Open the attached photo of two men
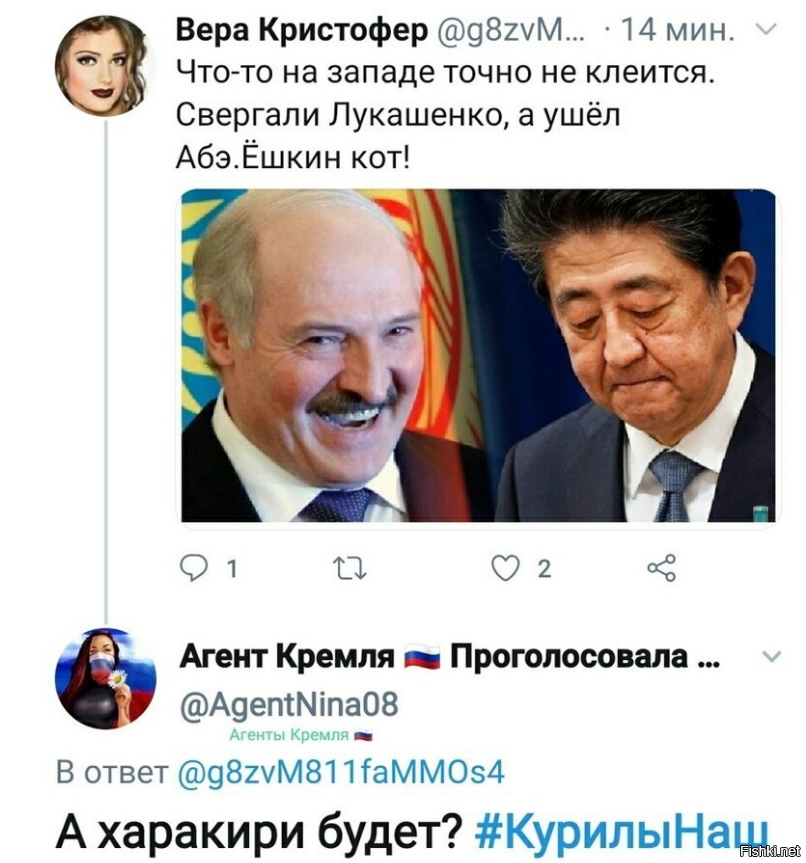 pyautogui.click(x=478, y=356)
